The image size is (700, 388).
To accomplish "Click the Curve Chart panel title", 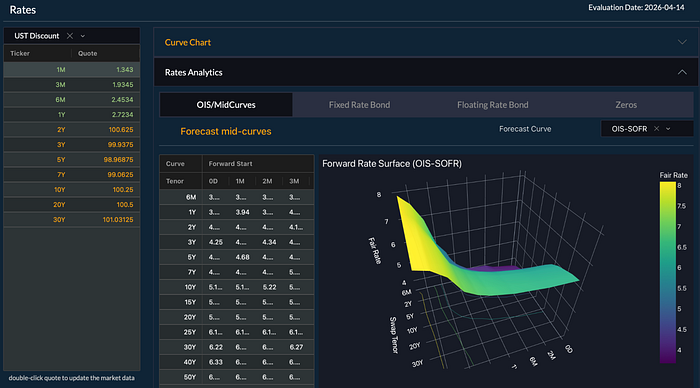I will (188, 42).
